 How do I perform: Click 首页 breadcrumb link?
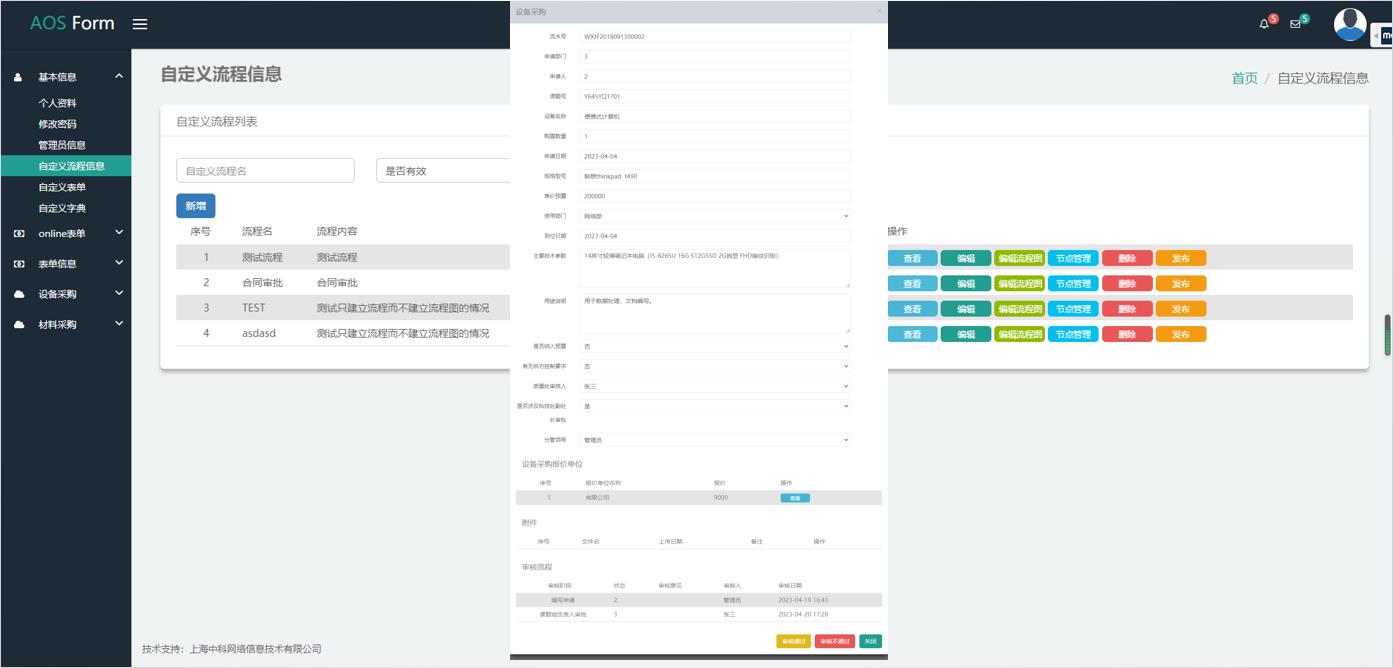tap(1244, 78)
